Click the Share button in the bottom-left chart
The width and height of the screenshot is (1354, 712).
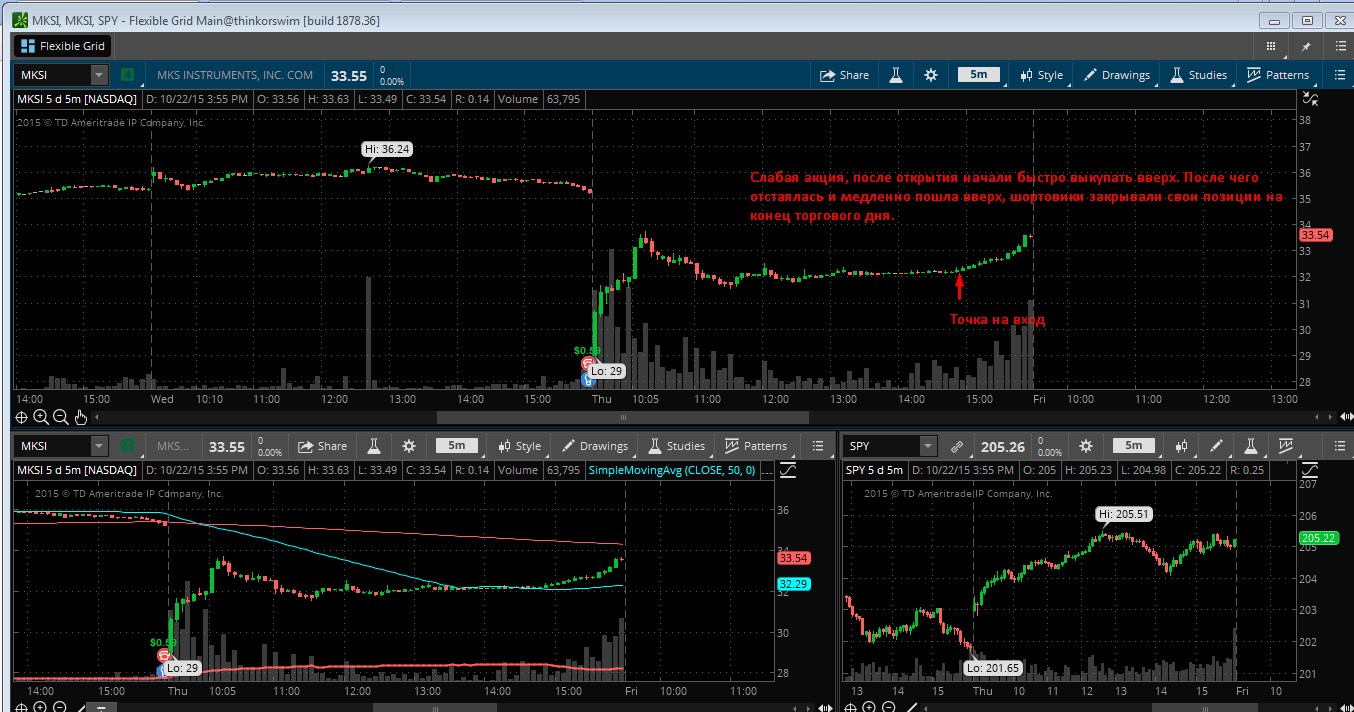322,446
